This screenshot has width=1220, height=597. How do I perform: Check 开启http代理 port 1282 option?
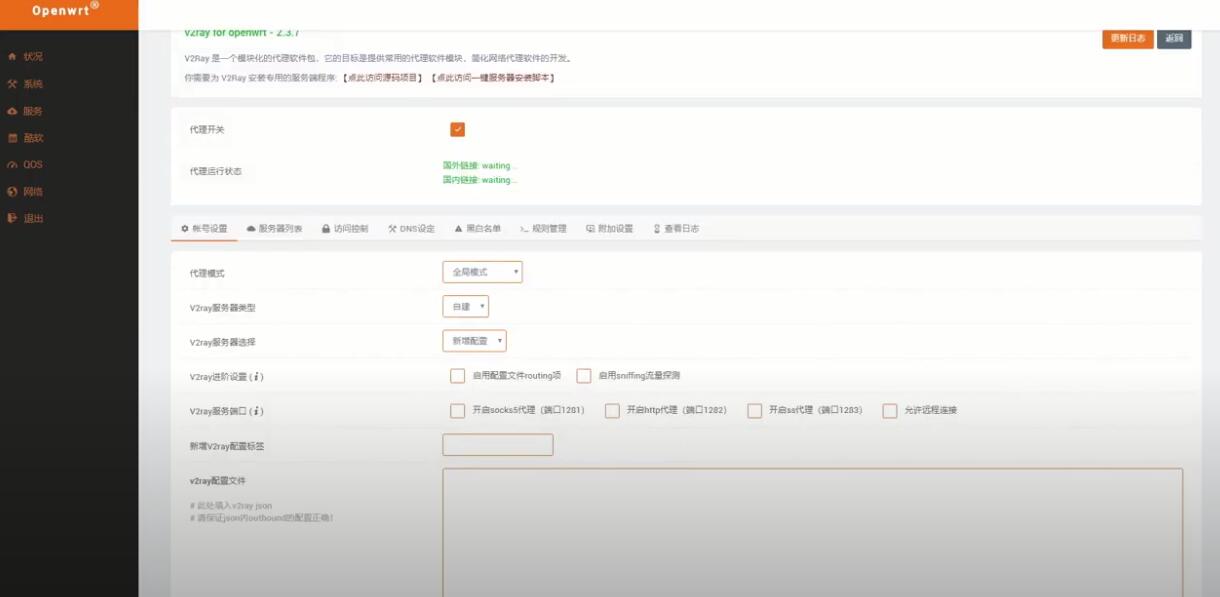[612, 410]
